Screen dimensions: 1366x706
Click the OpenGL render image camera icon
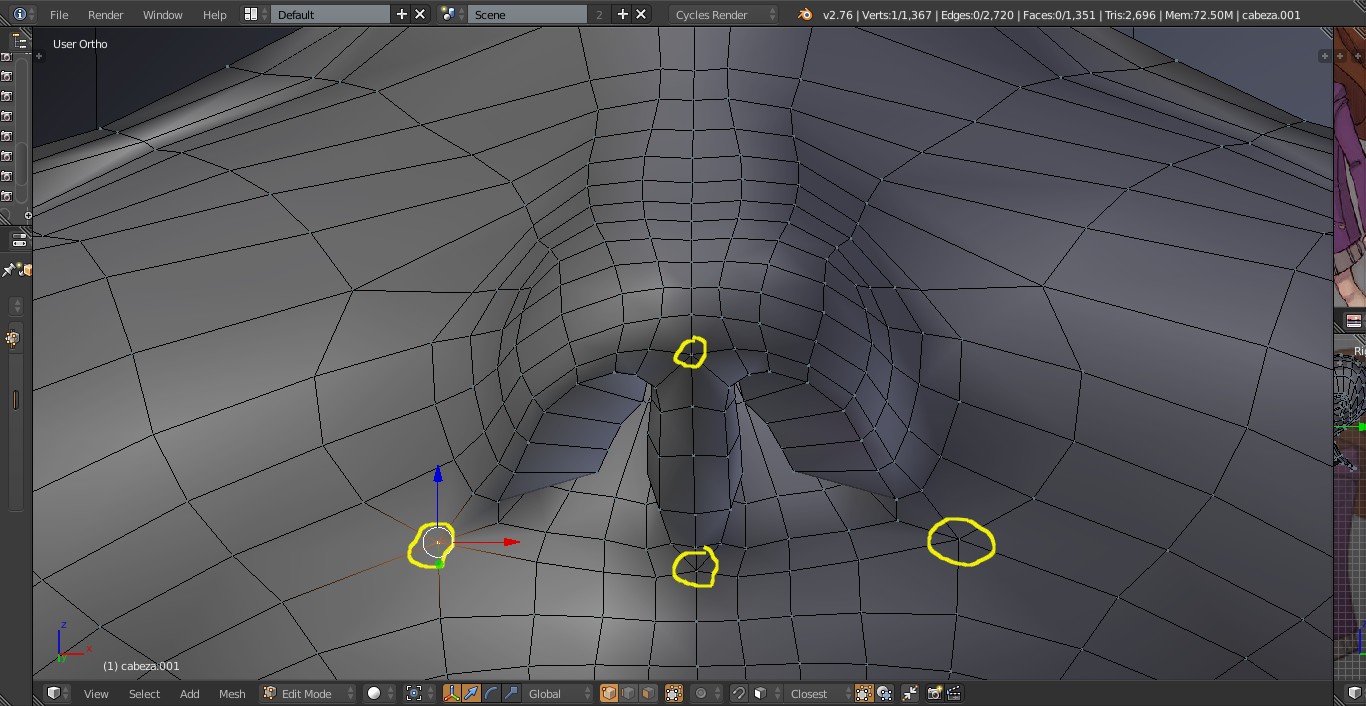[x=935, y=693]
